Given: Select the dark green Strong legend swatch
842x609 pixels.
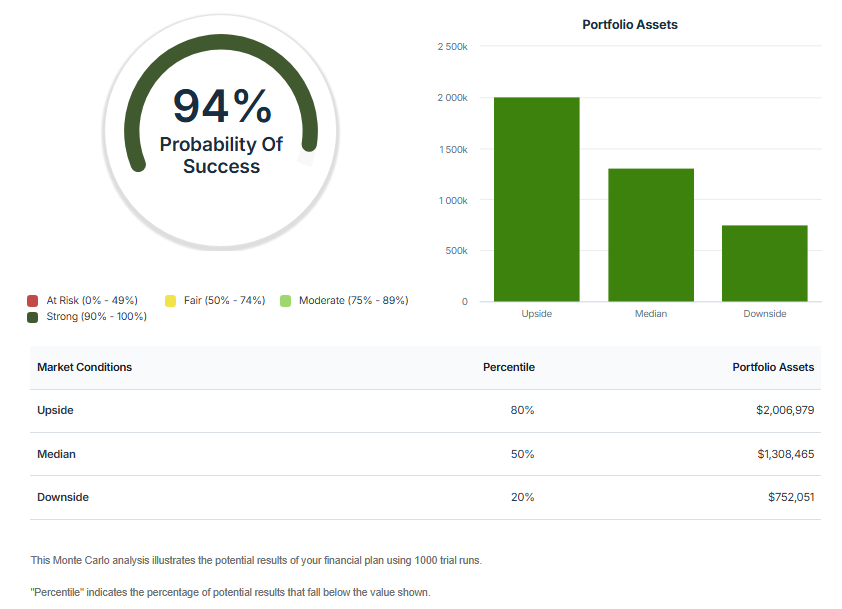Looking at the screenshot, I should click(x=33, y=317).
